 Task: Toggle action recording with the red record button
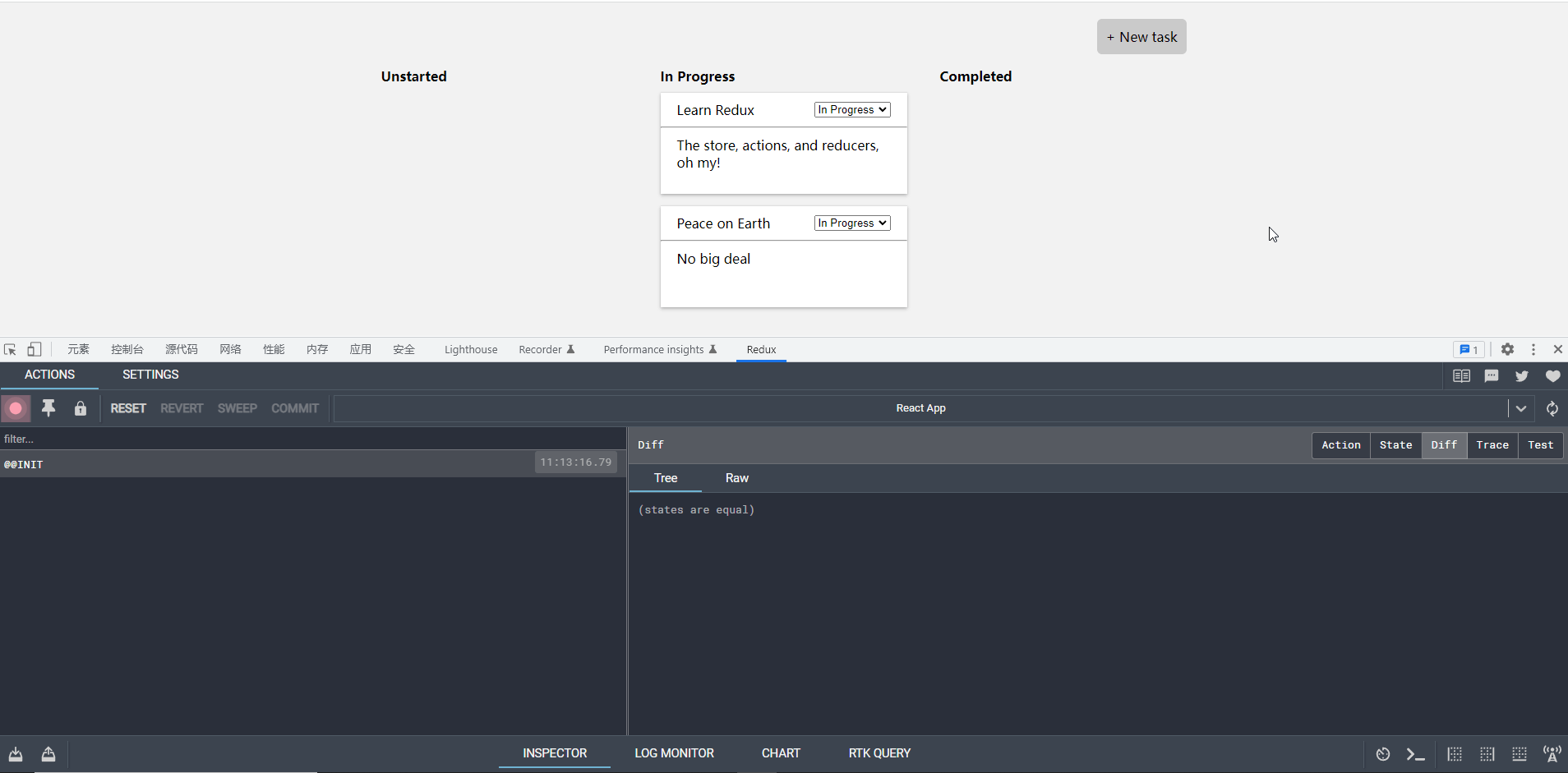click(16, 408)
